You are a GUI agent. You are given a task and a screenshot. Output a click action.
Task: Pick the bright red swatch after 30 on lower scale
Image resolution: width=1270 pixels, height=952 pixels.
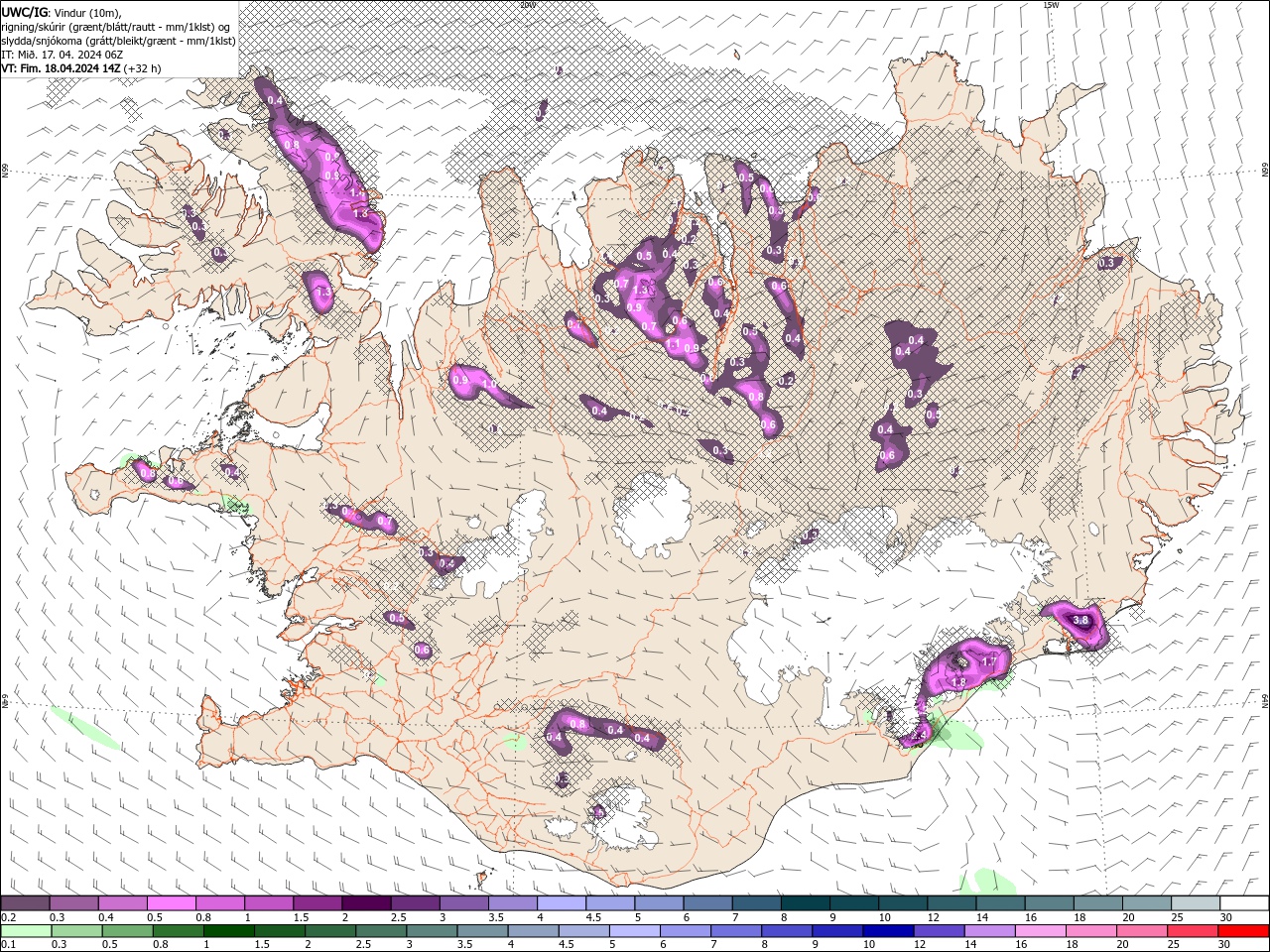click(x=1244, y=931)
